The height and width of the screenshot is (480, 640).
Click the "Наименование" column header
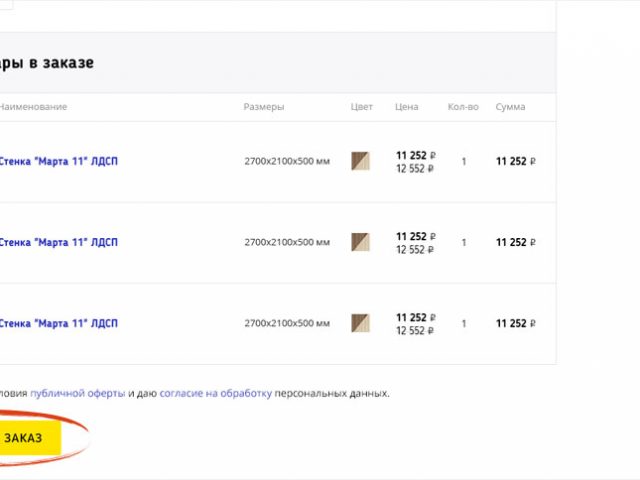pyautogui.click(x=33, y=107)
